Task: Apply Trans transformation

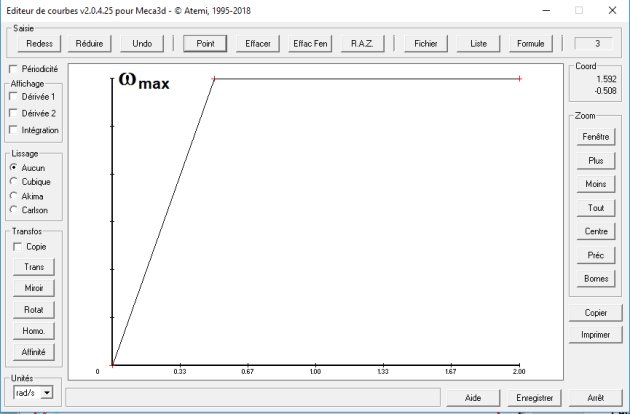Action: (34, 267)
